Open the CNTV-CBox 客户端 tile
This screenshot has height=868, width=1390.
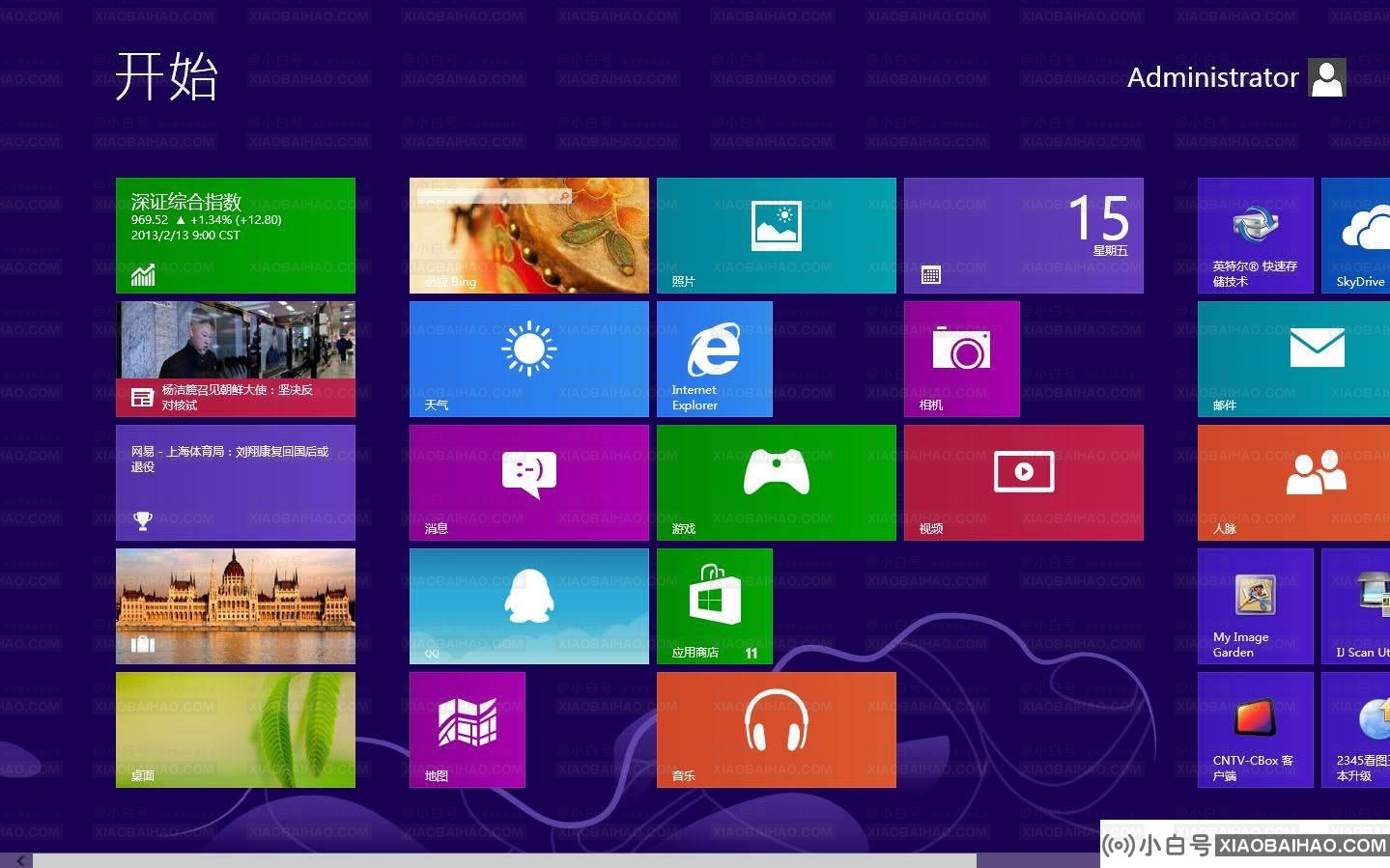(x=1256, y=730)
